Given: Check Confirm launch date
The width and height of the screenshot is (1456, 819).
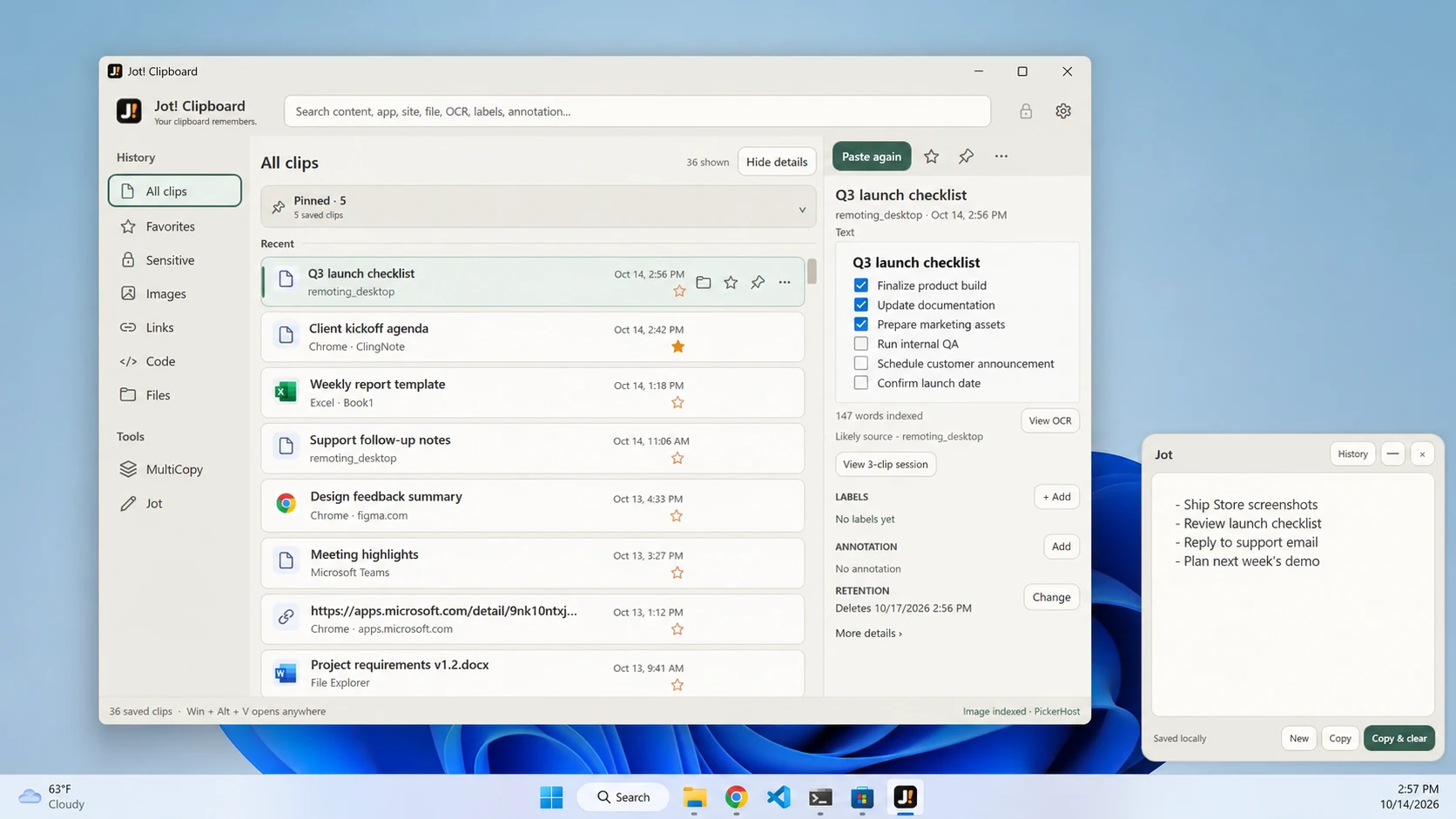Looking at the screenshot, I should pyautogui.click(x=861, y=383).
